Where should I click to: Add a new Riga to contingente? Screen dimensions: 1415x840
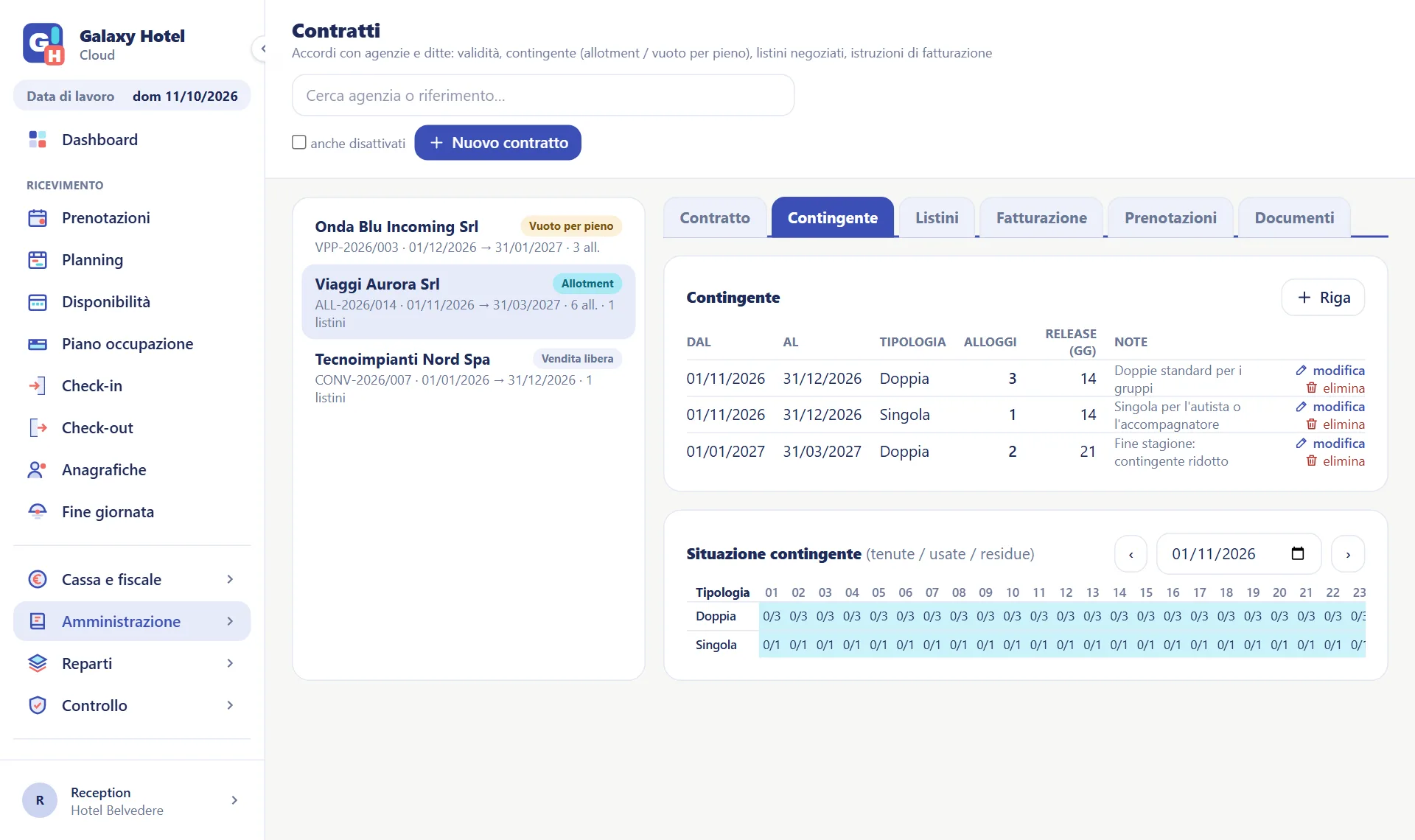[x=1323, y=297]
